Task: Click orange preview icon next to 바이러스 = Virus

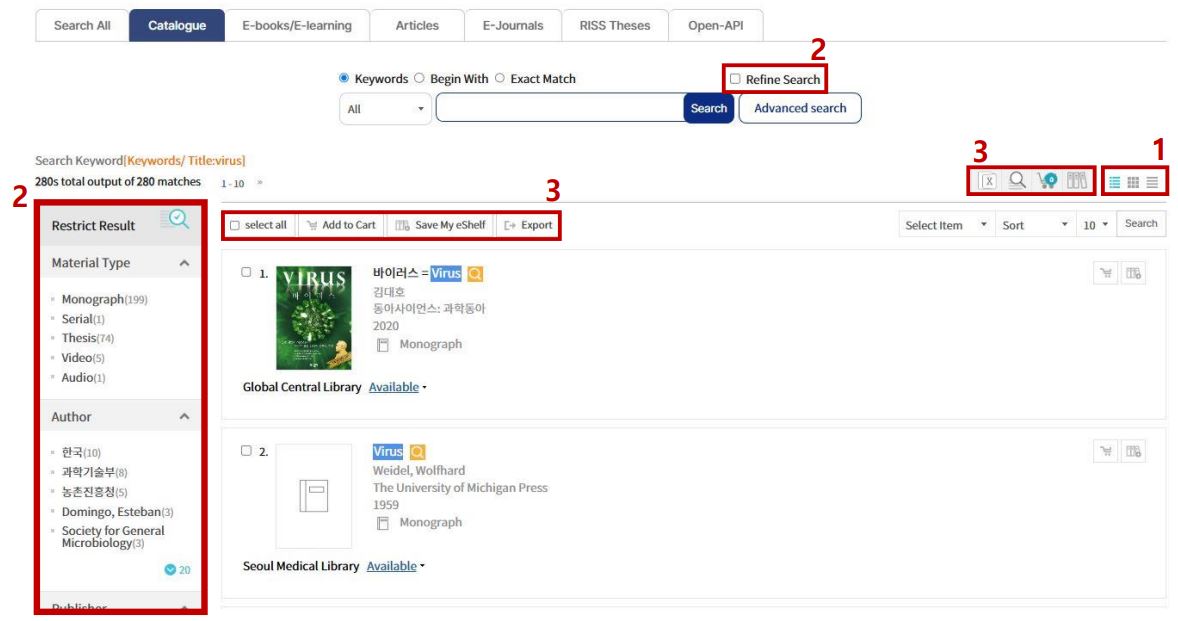Action: point(475,274)
